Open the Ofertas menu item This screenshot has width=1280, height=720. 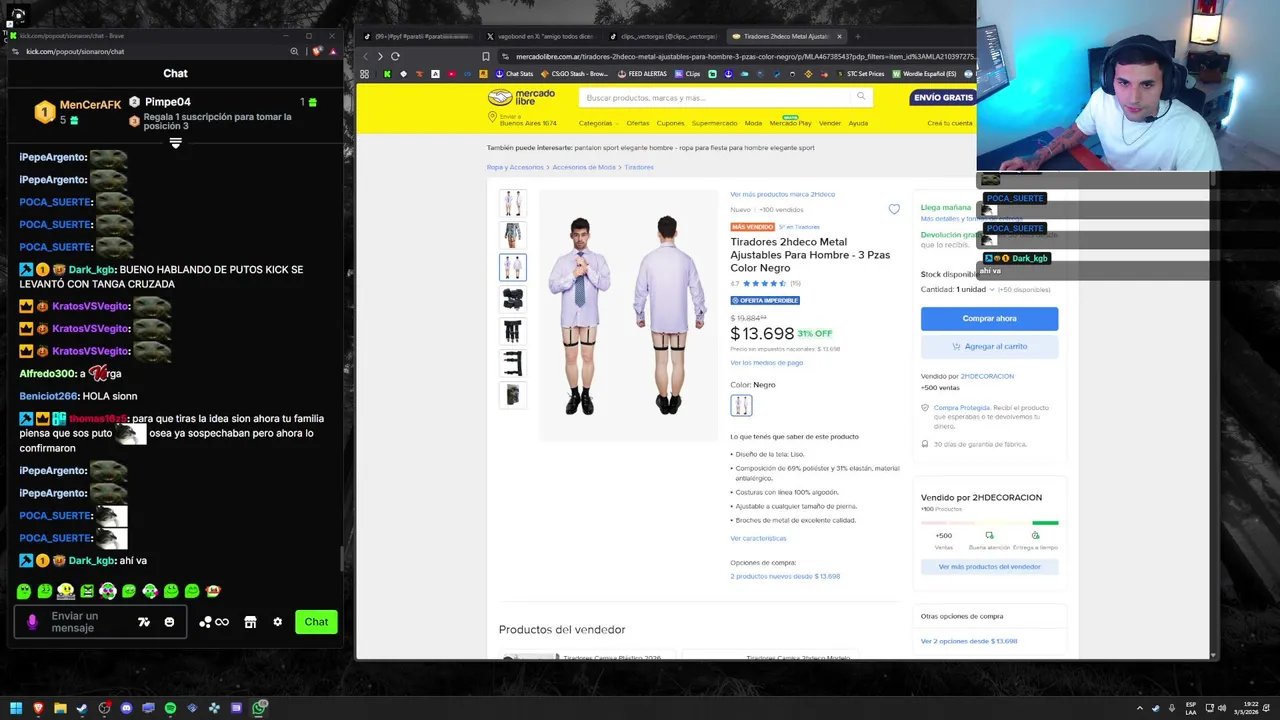point(638,123)
